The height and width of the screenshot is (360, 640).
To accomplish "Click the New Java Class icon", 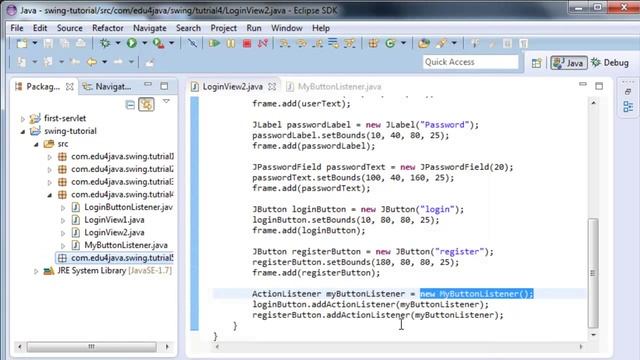I will point(391,43).
